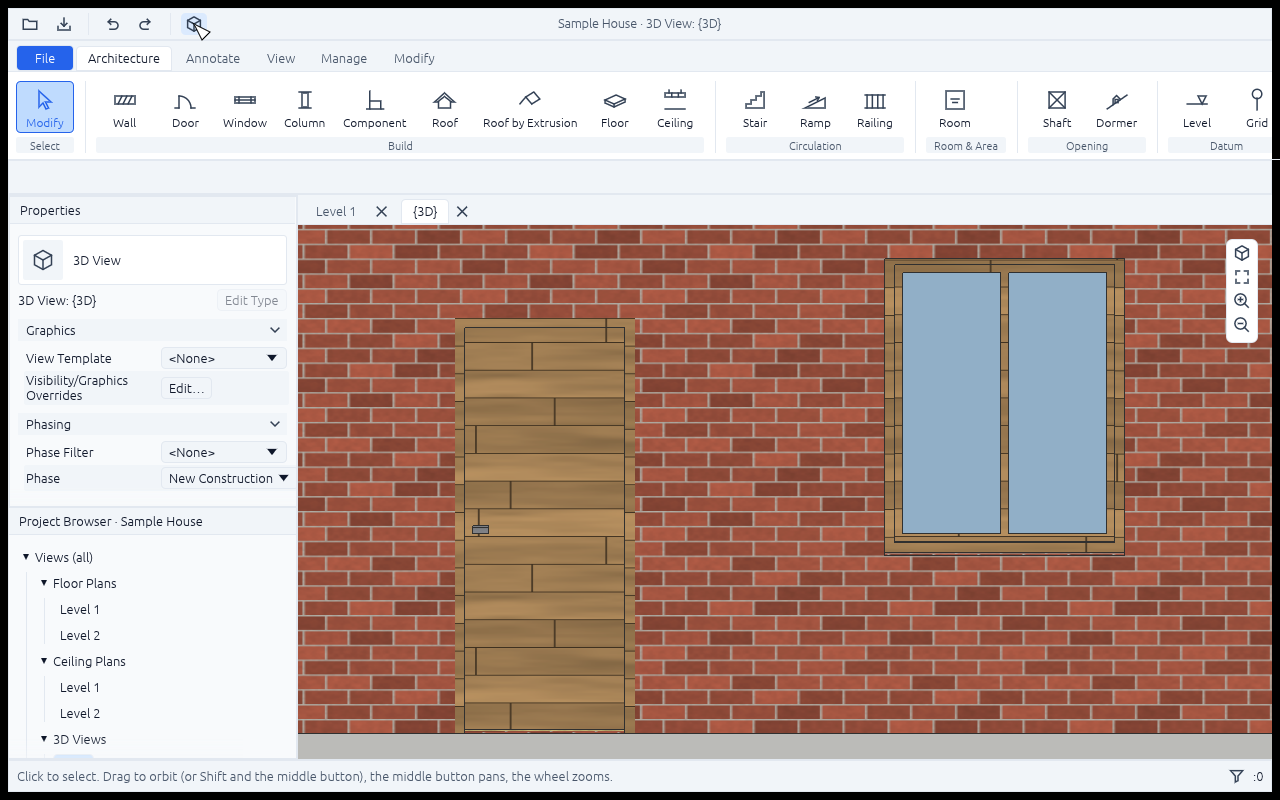Open the default 3D view from quick access
The image size is (1280, 800).
pos(194,24)
